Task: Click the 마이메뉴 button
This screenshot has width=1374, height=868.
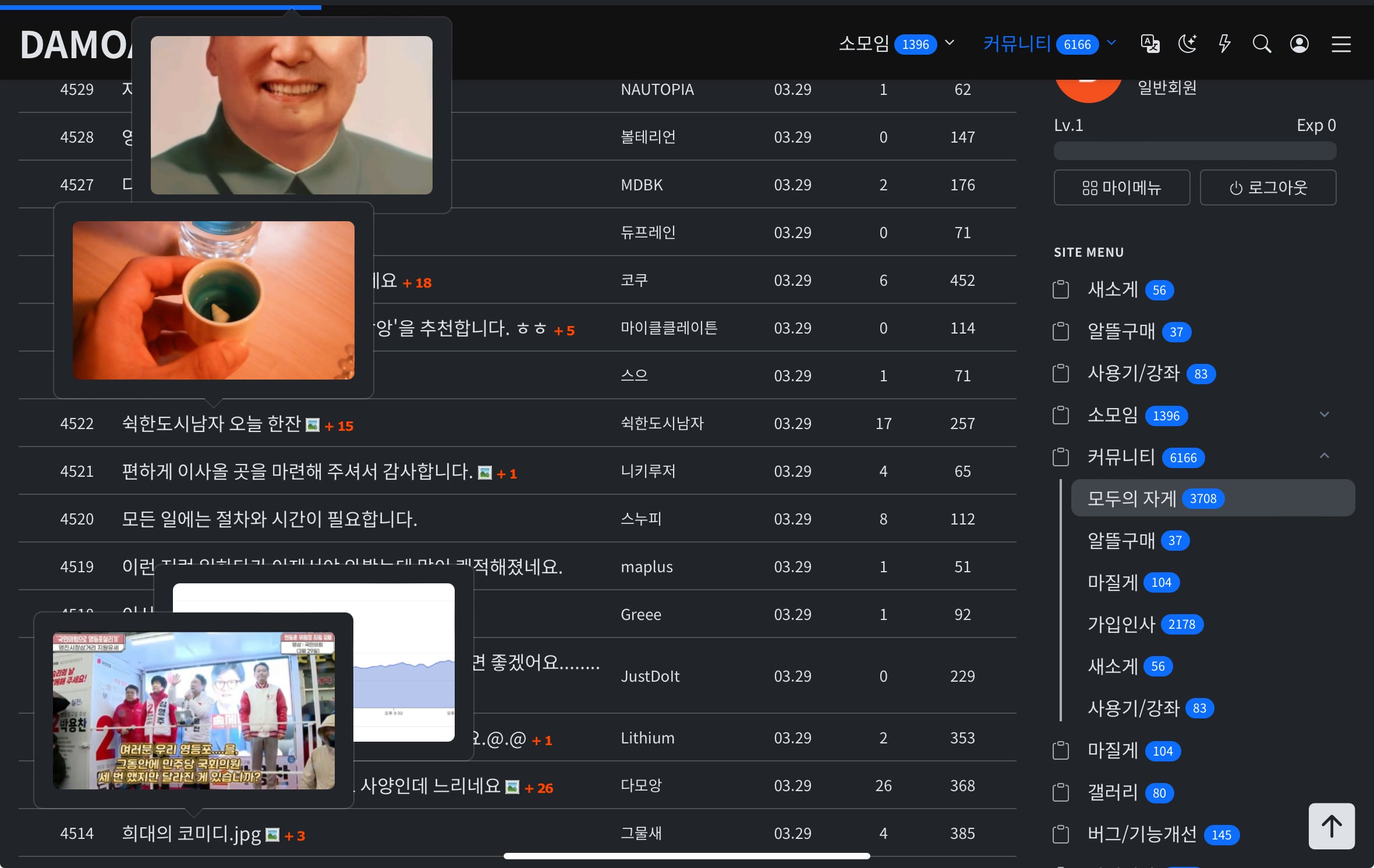Action: point(1121,187)
